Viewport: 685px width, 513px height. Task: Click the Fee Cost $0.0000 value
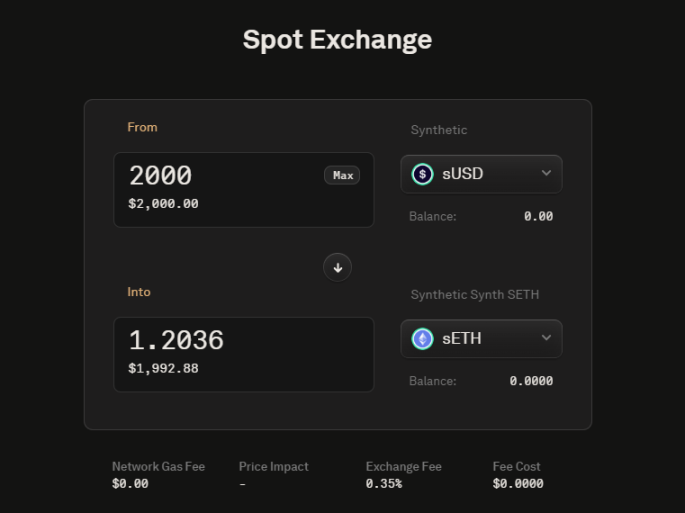(x=518, y=484)
